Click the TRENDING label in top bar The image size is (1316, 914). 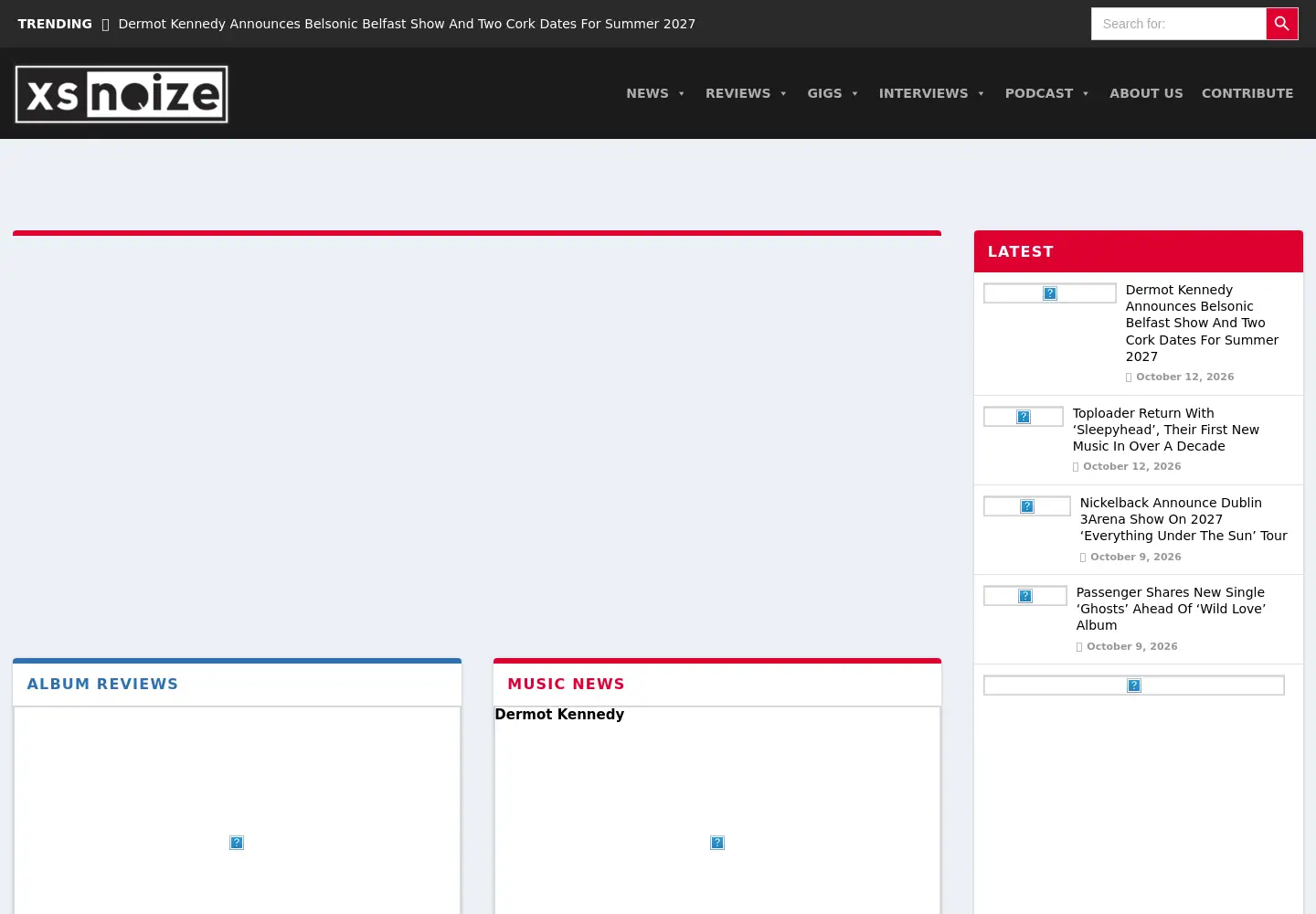tap(55, 24)
